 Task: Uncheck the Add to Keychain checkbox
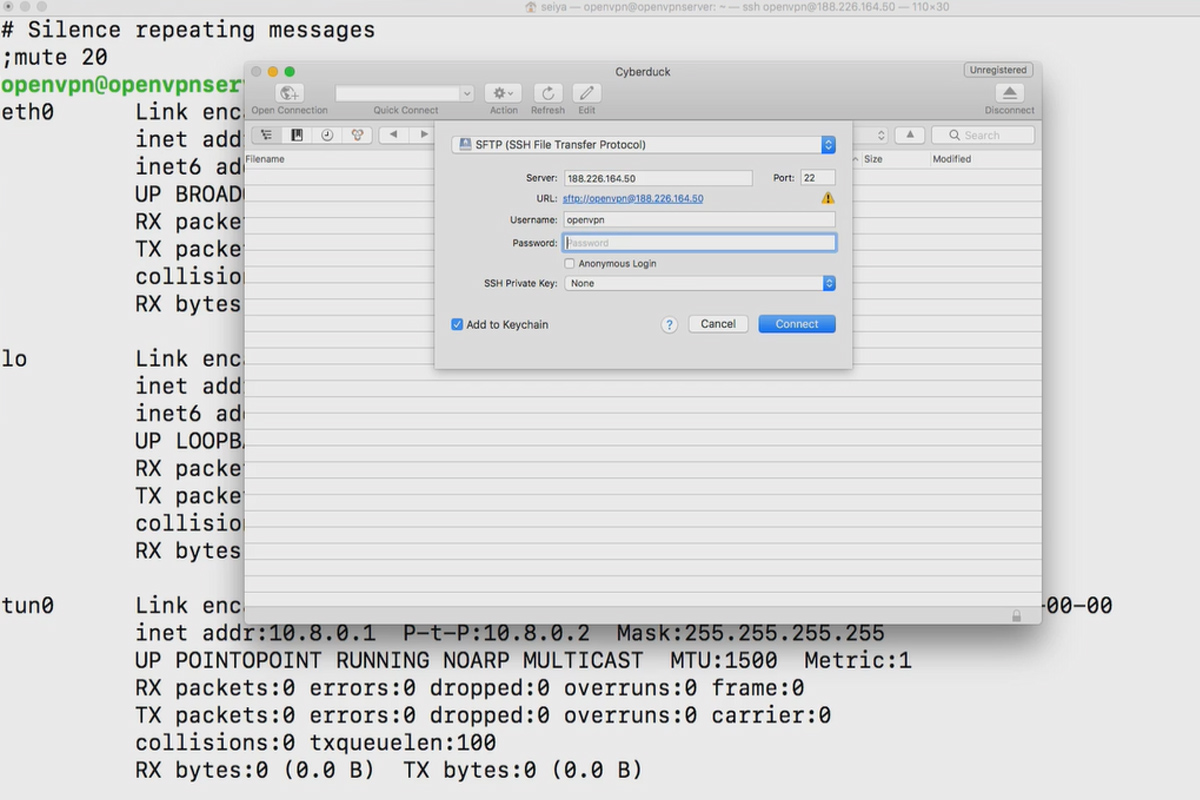point(457,325)
